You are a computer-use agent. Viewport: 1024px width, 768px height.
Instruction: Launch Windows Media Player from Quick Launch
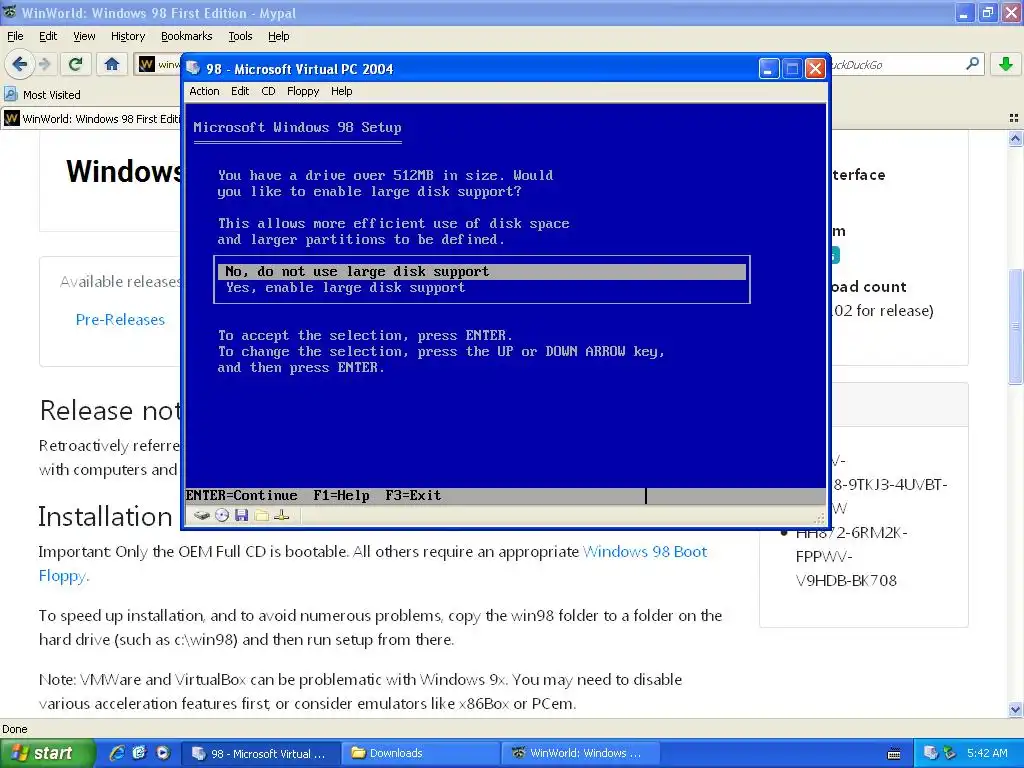(x=163, y=753)
